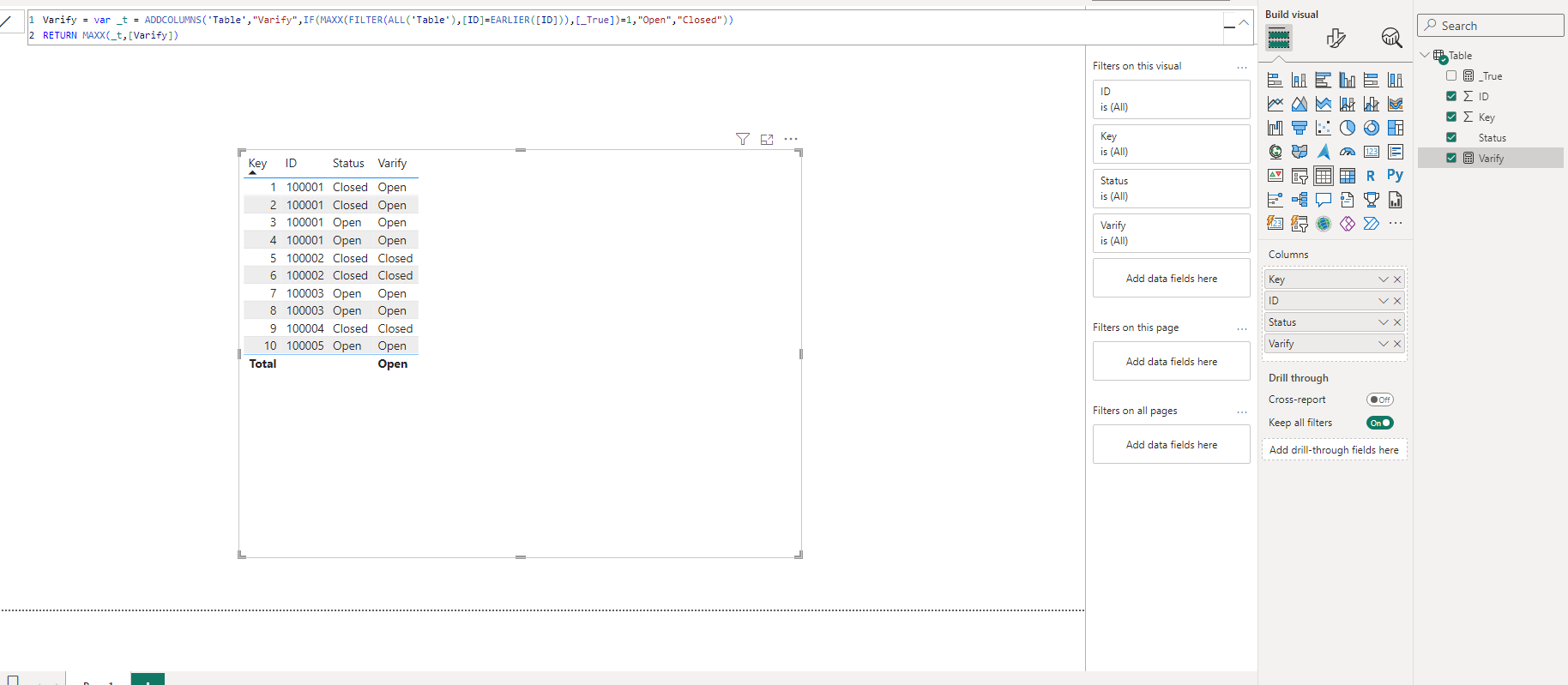Open the Varify column dropdown in Columns well
This screenshot has height=685, width=1568.
coord(1383,344)
